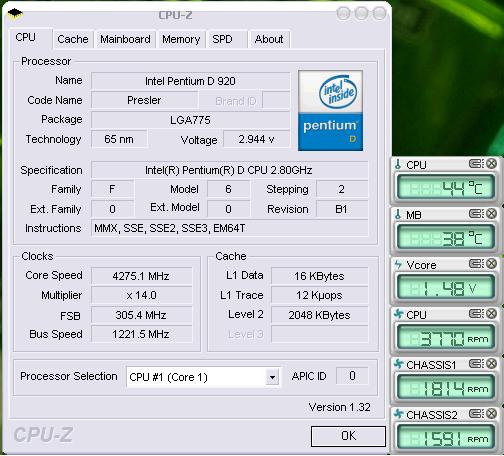Screen dimensions: 504x456
Task: Close the CPU temperature monitor widget
Action: [491, 164]
